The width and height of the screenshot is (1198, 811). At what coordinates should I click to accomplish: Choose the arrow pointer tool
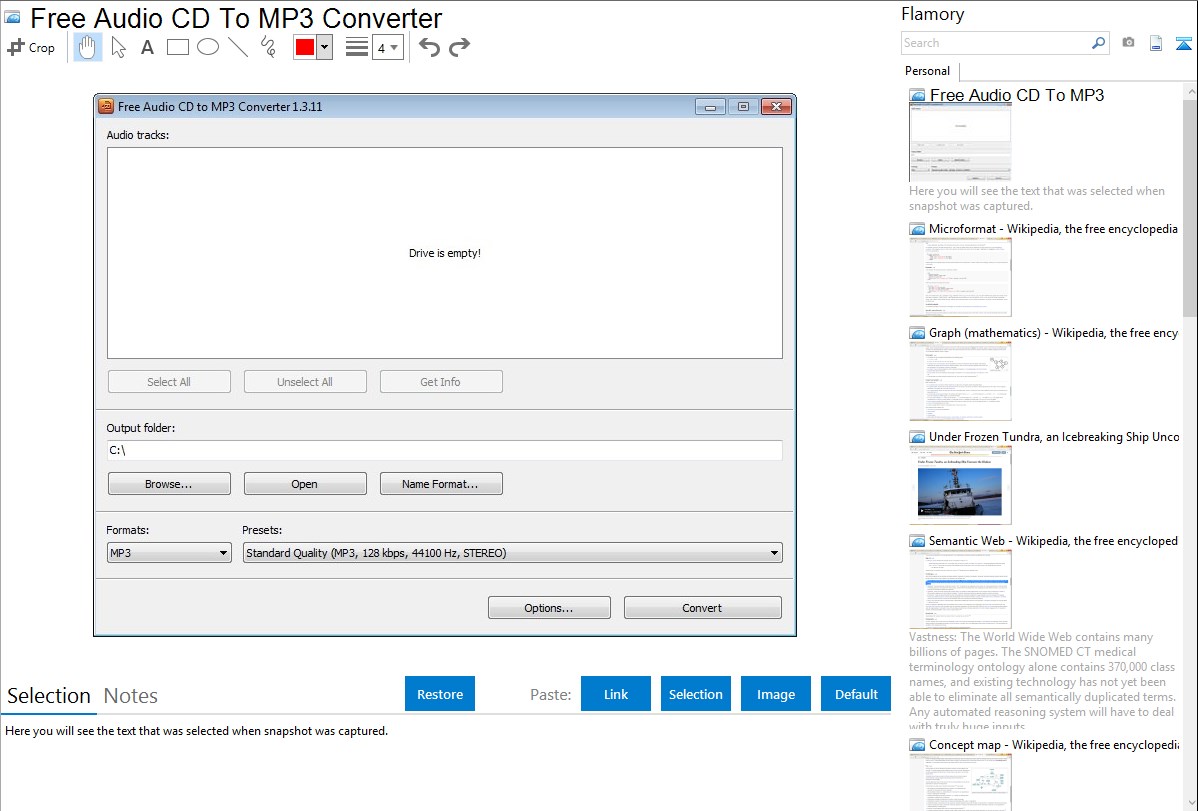tap(118, 47)
